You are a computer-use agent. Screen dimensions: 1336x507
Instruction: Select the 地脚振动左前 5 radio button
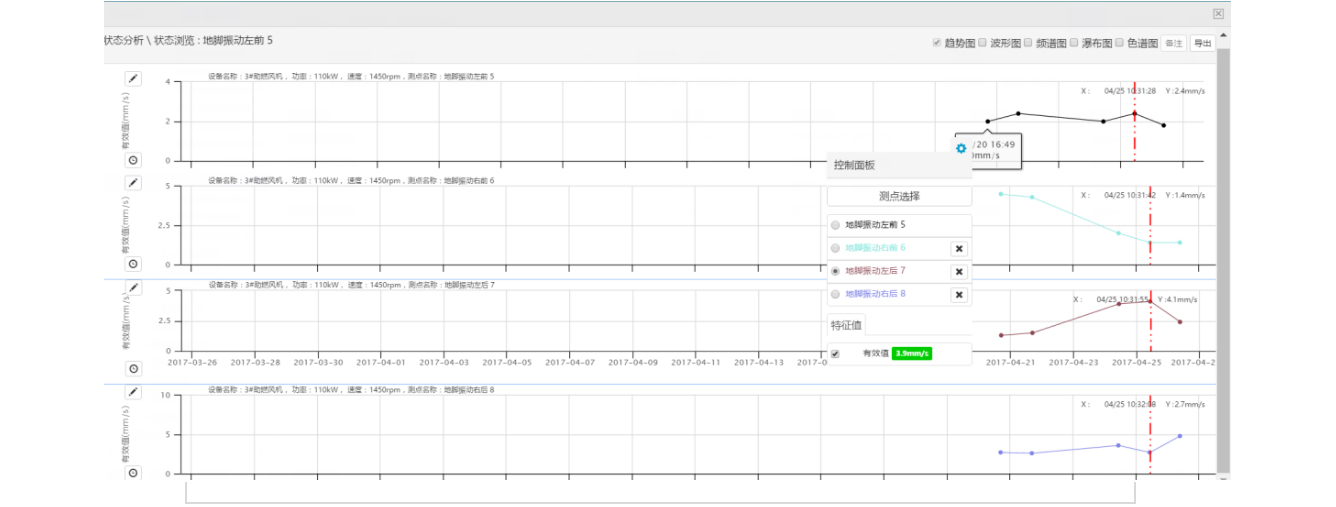click(x=836, y=226)
